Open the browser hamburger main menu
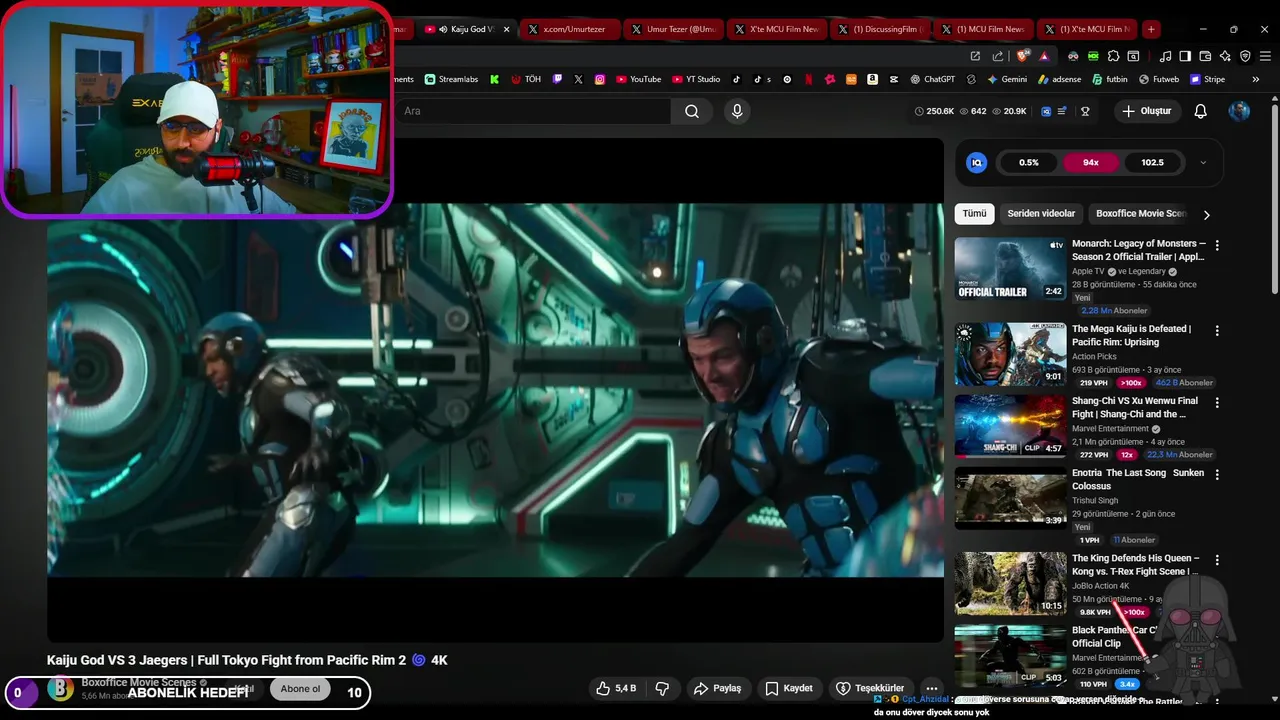This screenshot has width=1280, height=720. (x=1265, y=56)
